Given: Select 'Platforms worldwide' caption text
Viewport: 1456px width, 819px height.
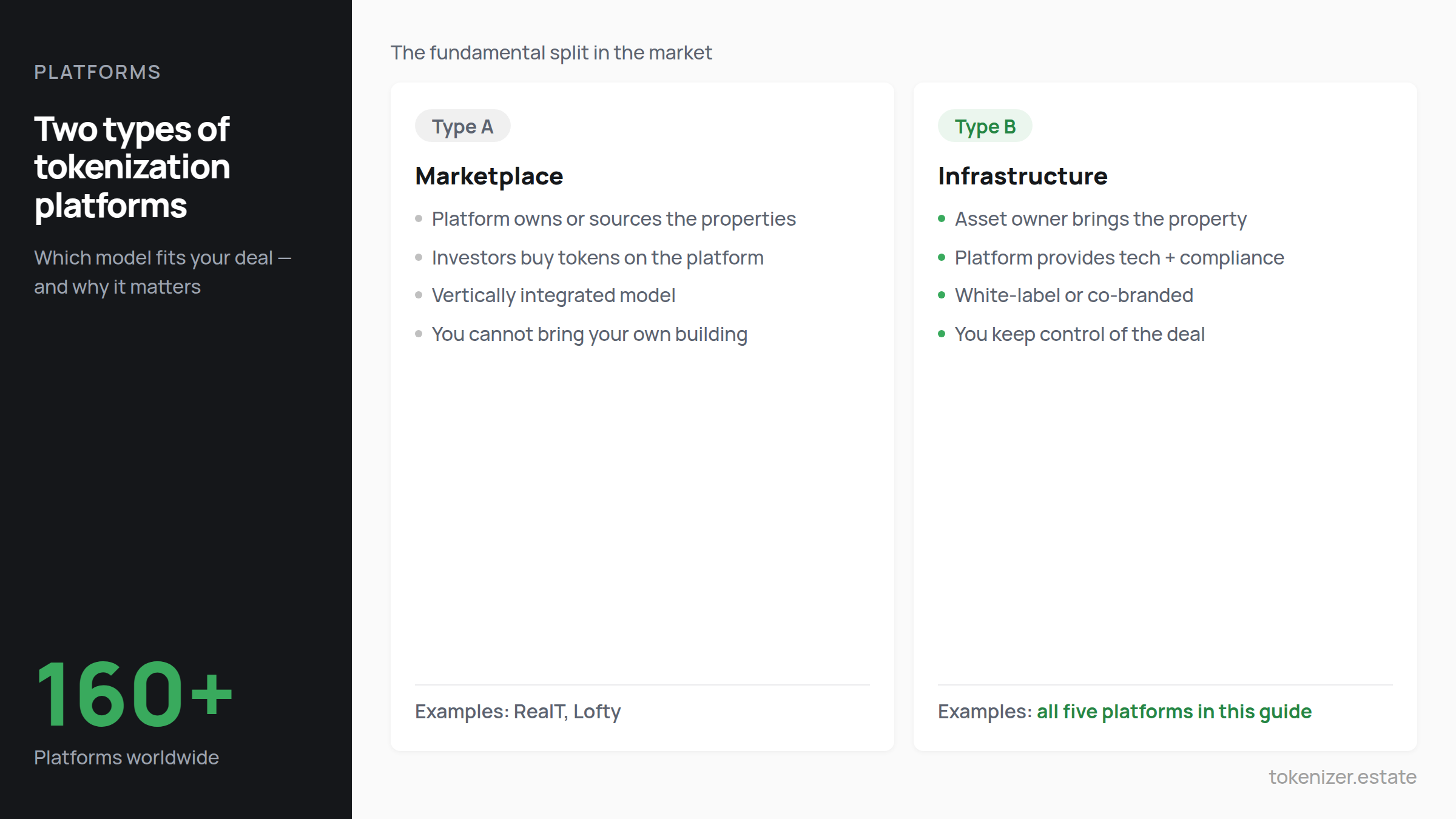Looking at the screenshot, I should click(x=126, y=757).
